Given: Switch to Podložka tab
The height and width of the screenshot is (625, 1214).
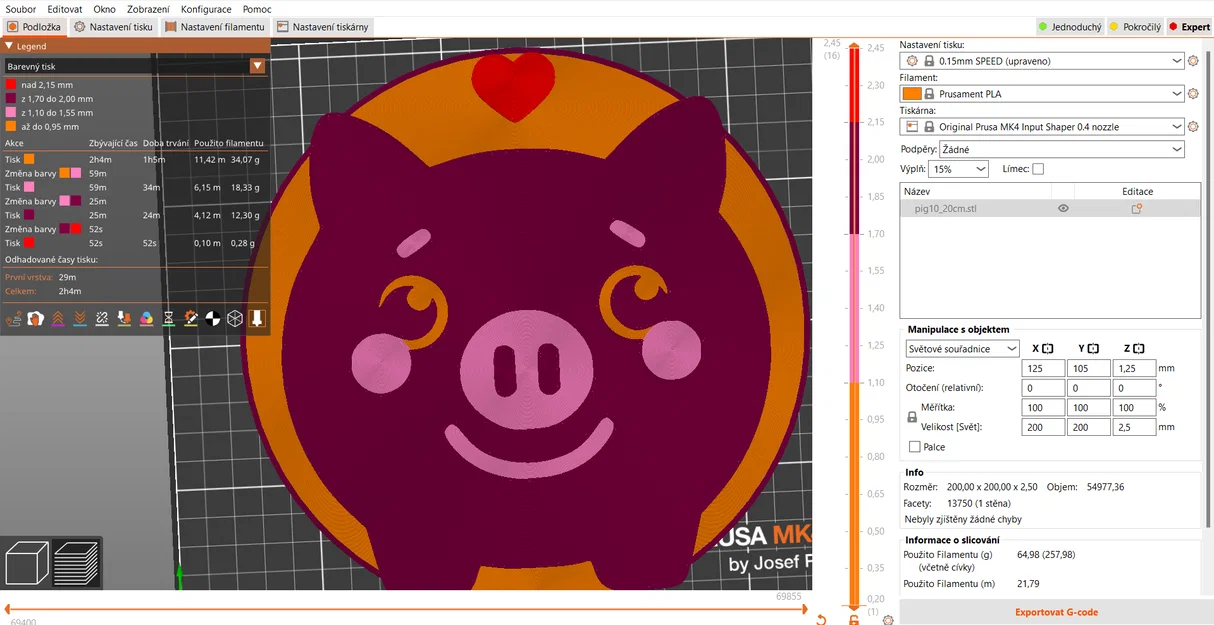Looking at the screenshot, I should (34, 27).
